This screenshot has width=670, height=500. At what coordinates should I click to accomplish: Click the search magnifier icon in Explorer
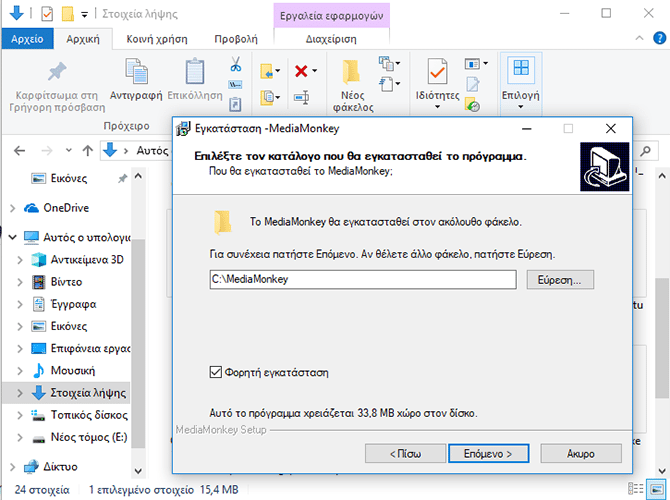(x=645, y=150)
